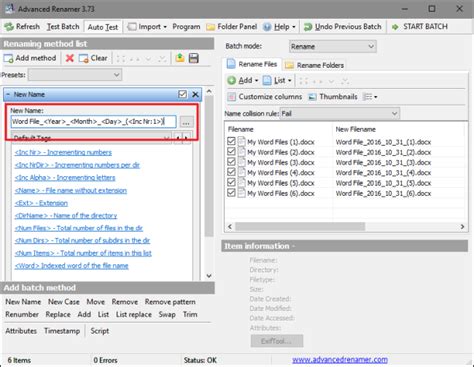Open the List dropdown menu
474x367 pixels.
277,80
